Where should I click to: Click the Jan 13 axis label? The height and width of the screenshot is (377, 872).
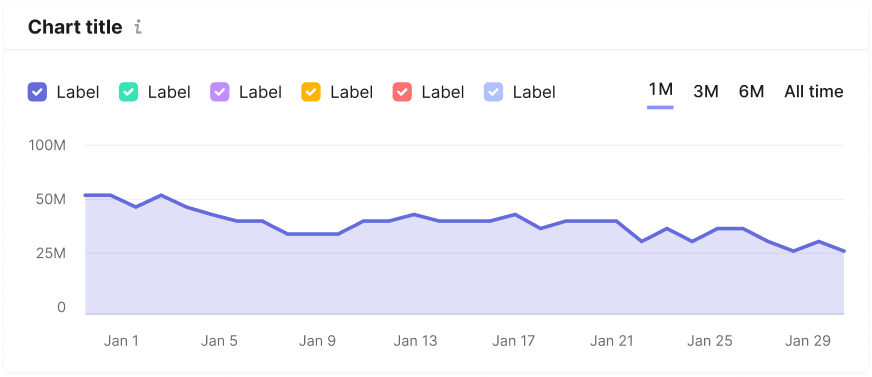pyautogui.click(x=415, y=341)
